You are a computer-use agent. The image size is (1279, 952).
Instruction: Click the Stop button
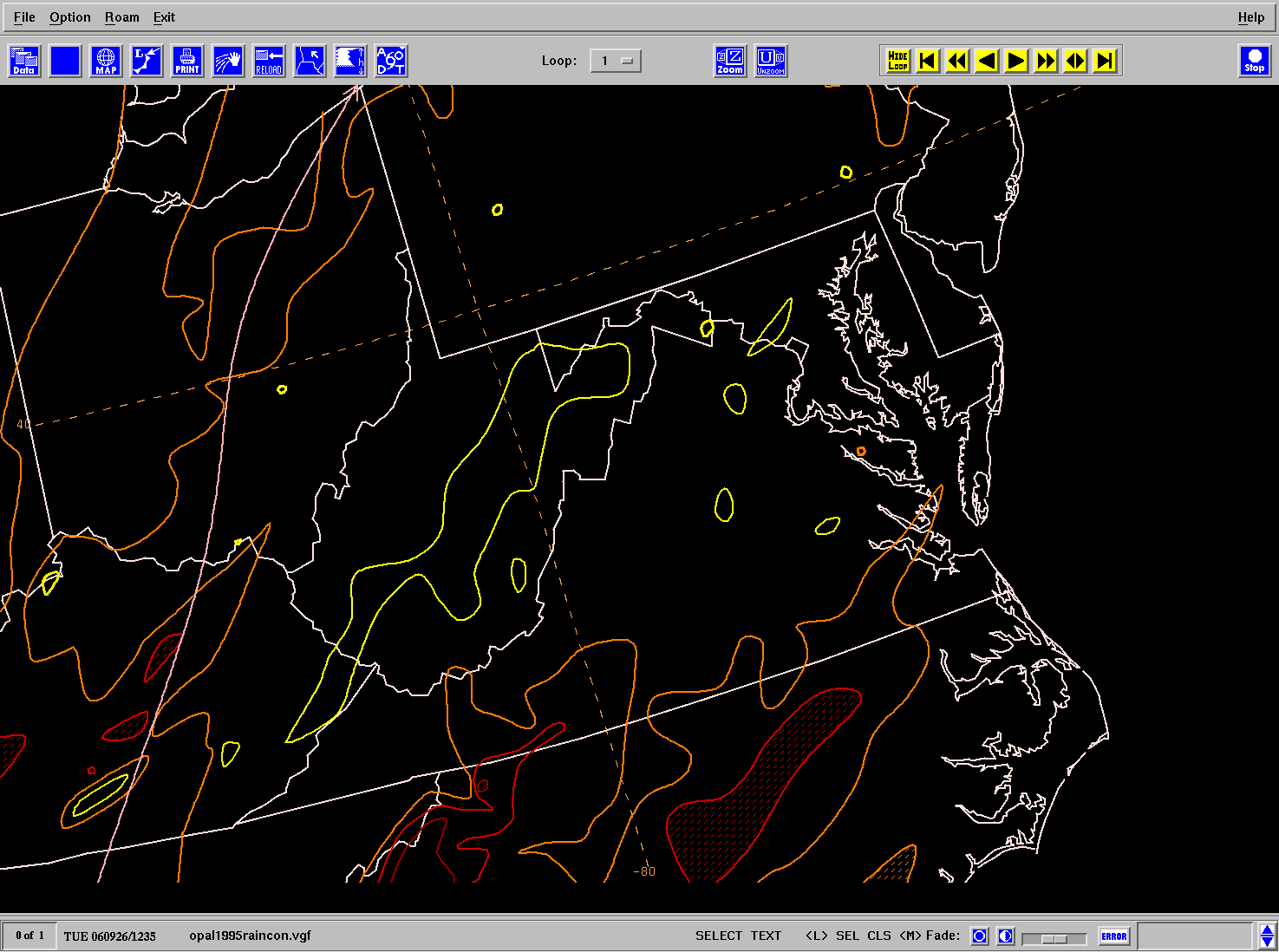click(x=1255, y=61)
